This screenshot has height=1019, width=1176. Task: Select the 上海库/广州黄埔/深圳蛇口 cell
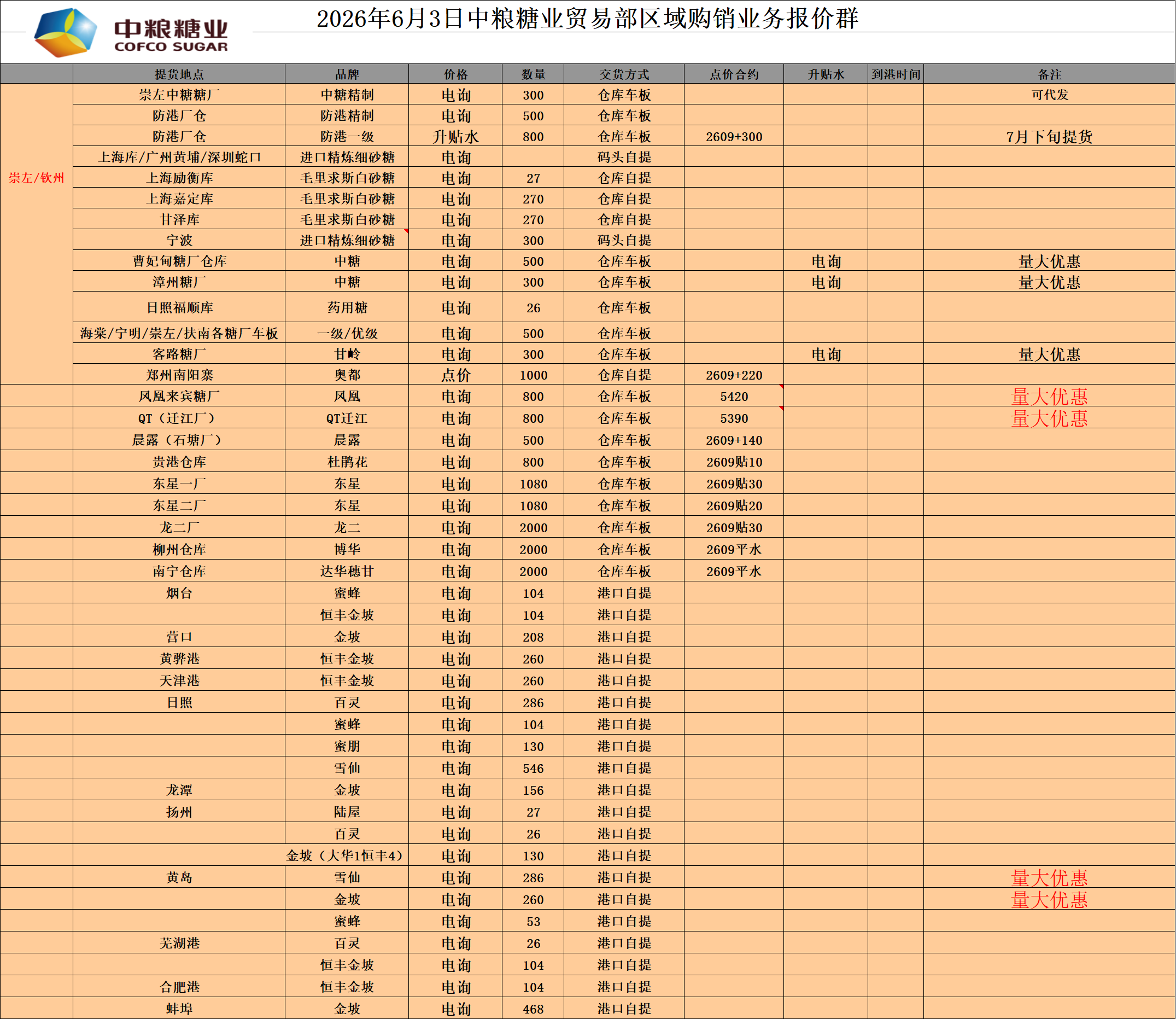pyautogui.click(x=179, y=158)
